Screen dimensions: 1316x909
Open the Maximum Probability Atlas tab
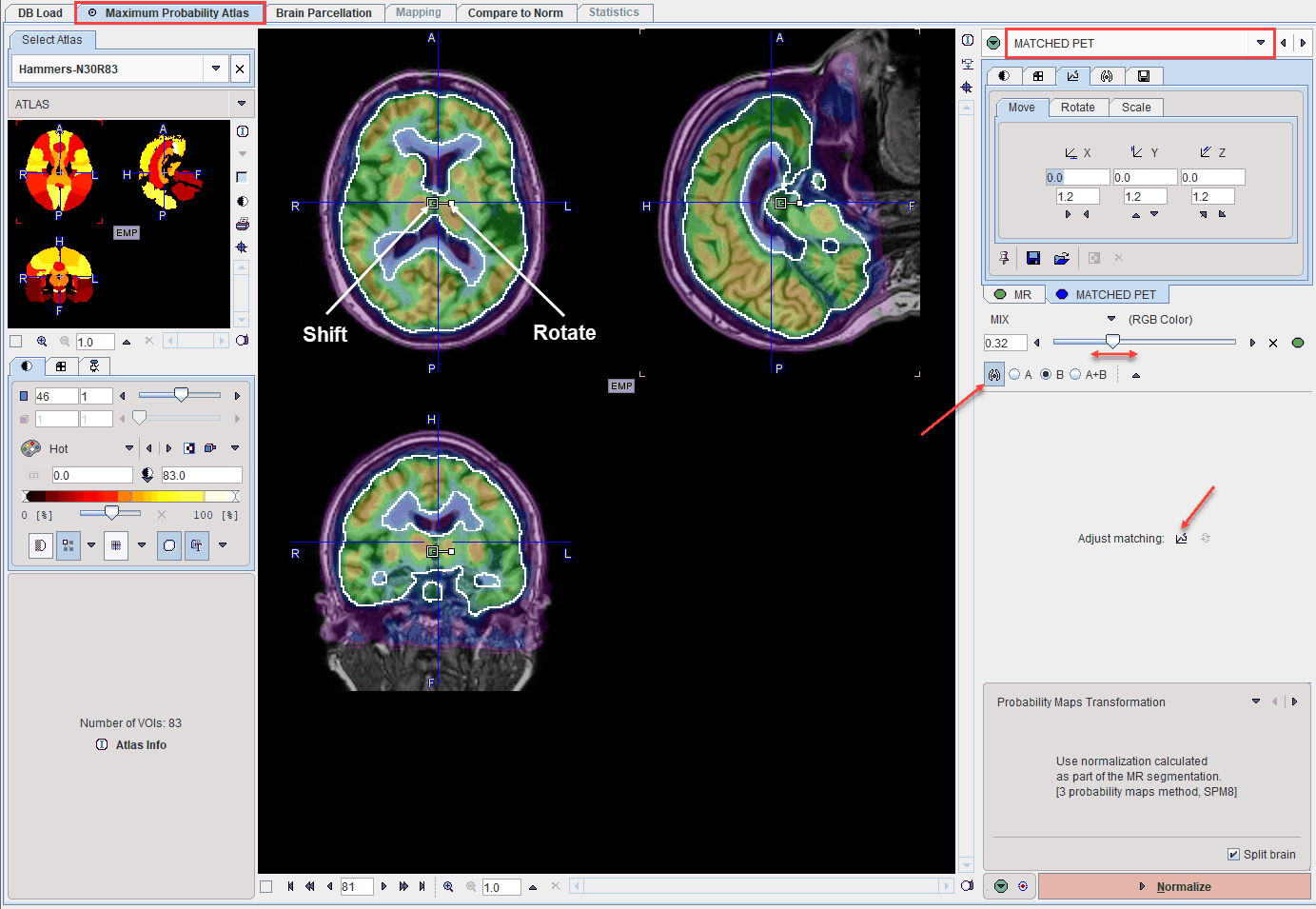pos(169,13)
